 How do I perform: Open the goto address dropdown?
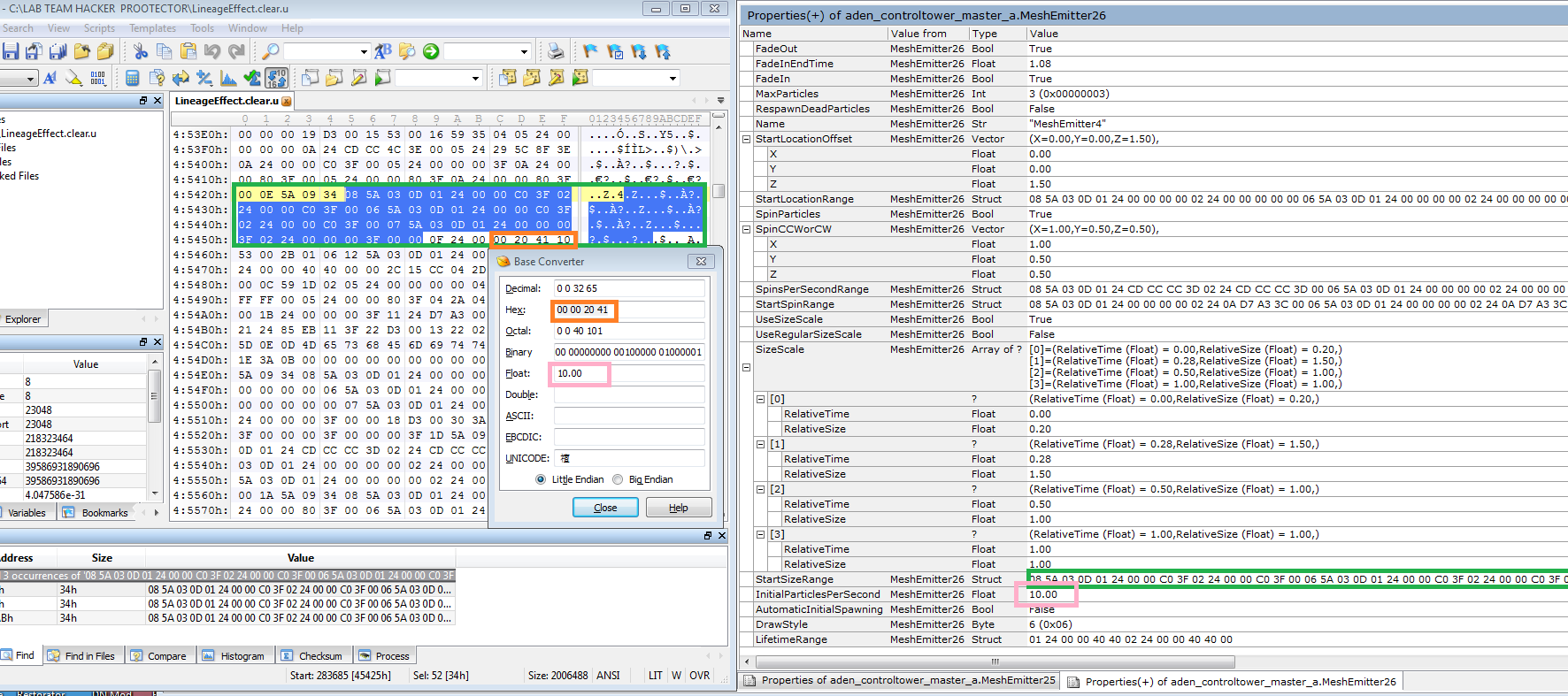point(524,51)
